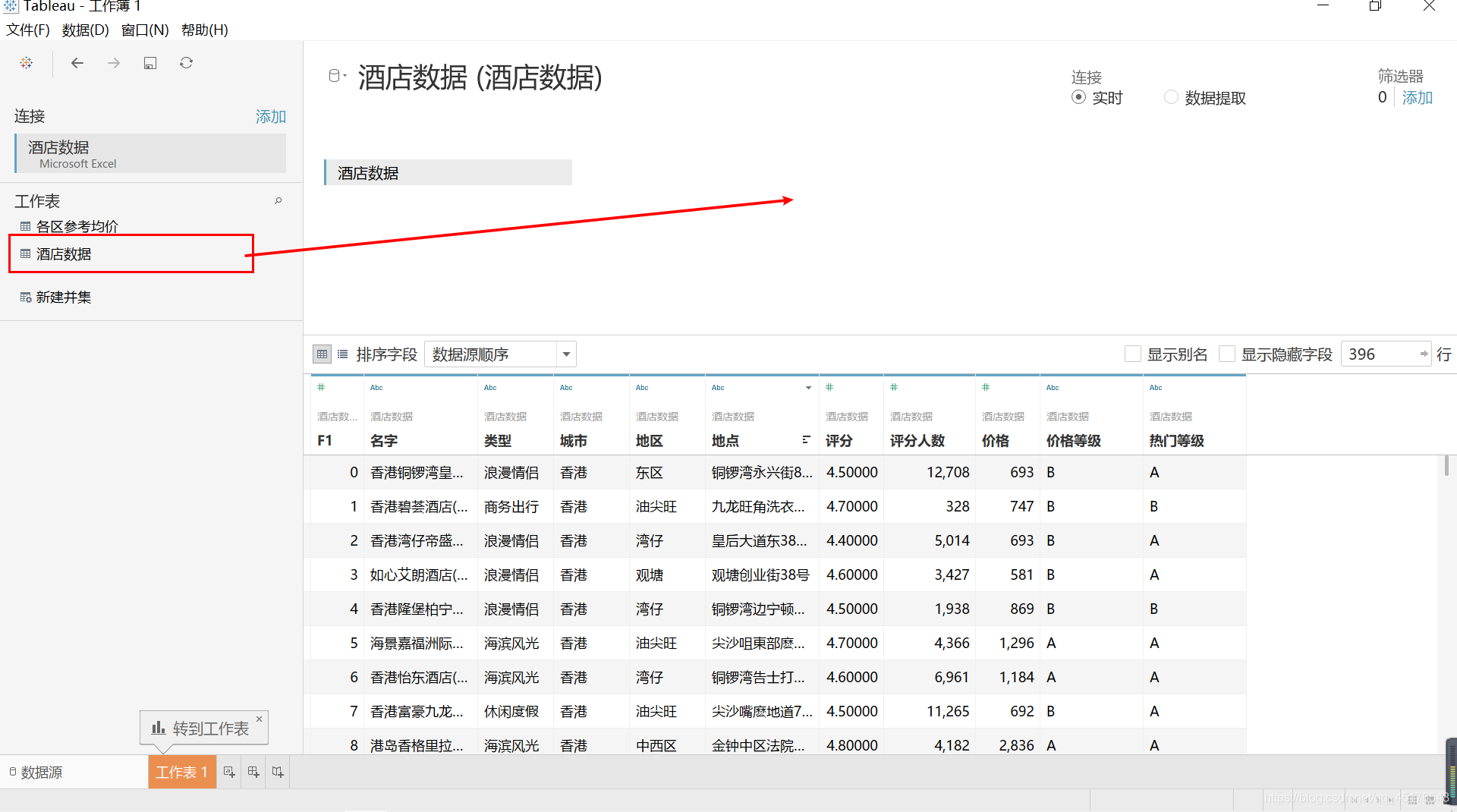Save workbook with the floppy disk icon
This screenshot has height=812, width=1457.
tap(150, 63)
